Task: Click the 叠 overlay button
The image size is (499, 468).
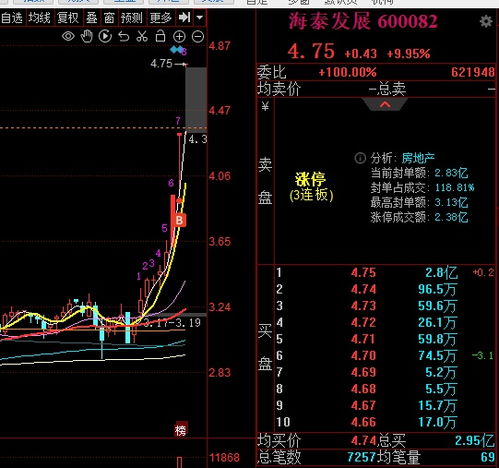Action: point(92,17)
